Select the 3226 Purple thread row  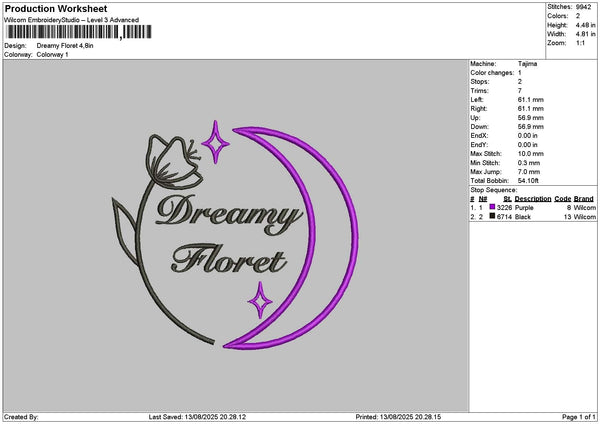(531, 207)
